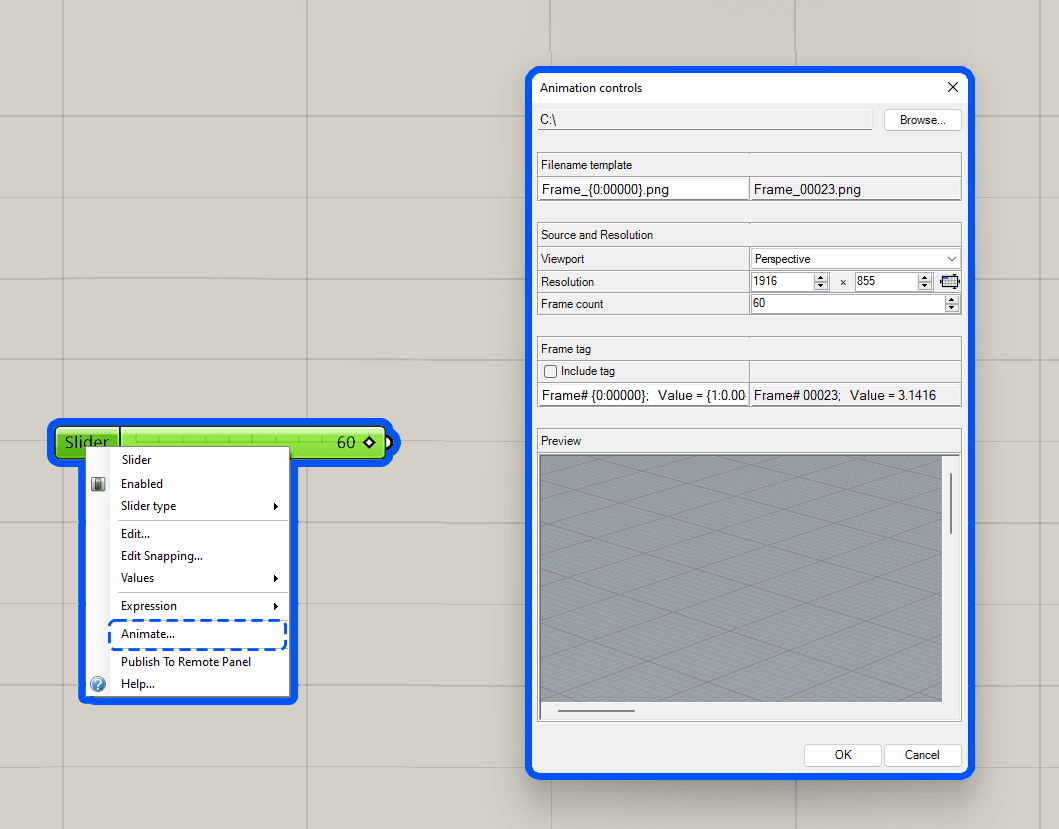Click the Enabled toggle icon in context menu
The height and width of the screenshot is (829, 1059).
click(x=98, y=484)
